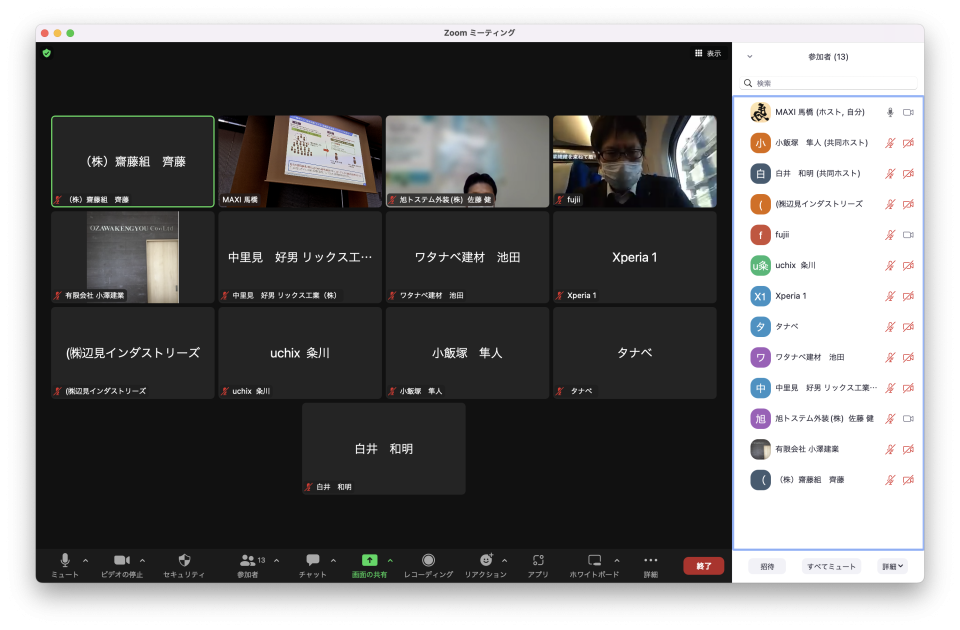Image resolution: width=960 pixels, height=630 pixels.
Task: Open the Reactions emoji icon
Action: pos(486,560)
